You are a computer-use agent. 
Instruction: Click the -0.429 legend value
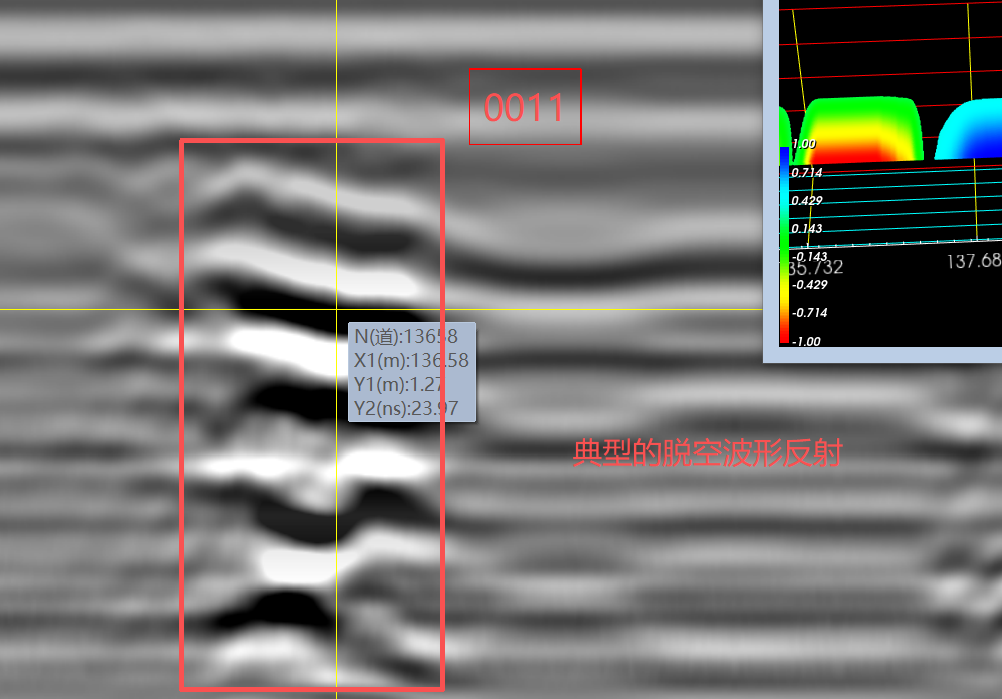tap(809, 285)
